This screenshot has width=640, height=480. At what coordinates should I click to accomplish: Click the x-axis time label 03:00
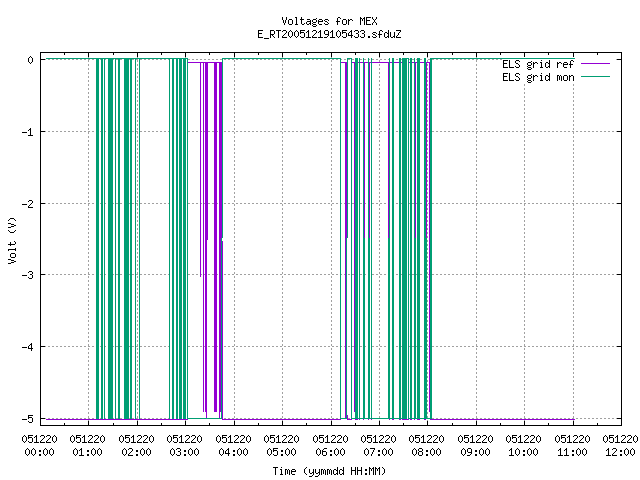tap(184, 452)
